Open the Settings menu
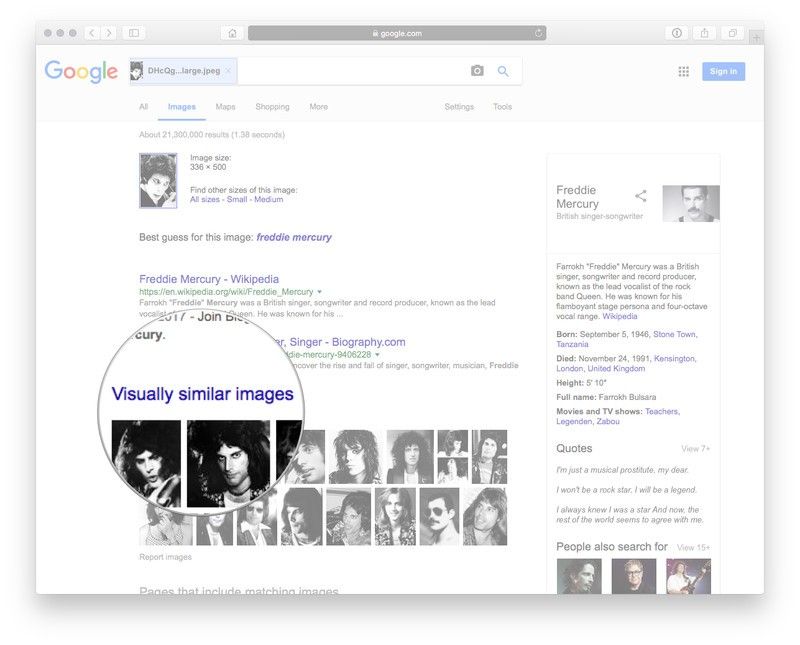The width and height of the screenshot is (800, 645). pyautogui.click(x=459, y=106)
